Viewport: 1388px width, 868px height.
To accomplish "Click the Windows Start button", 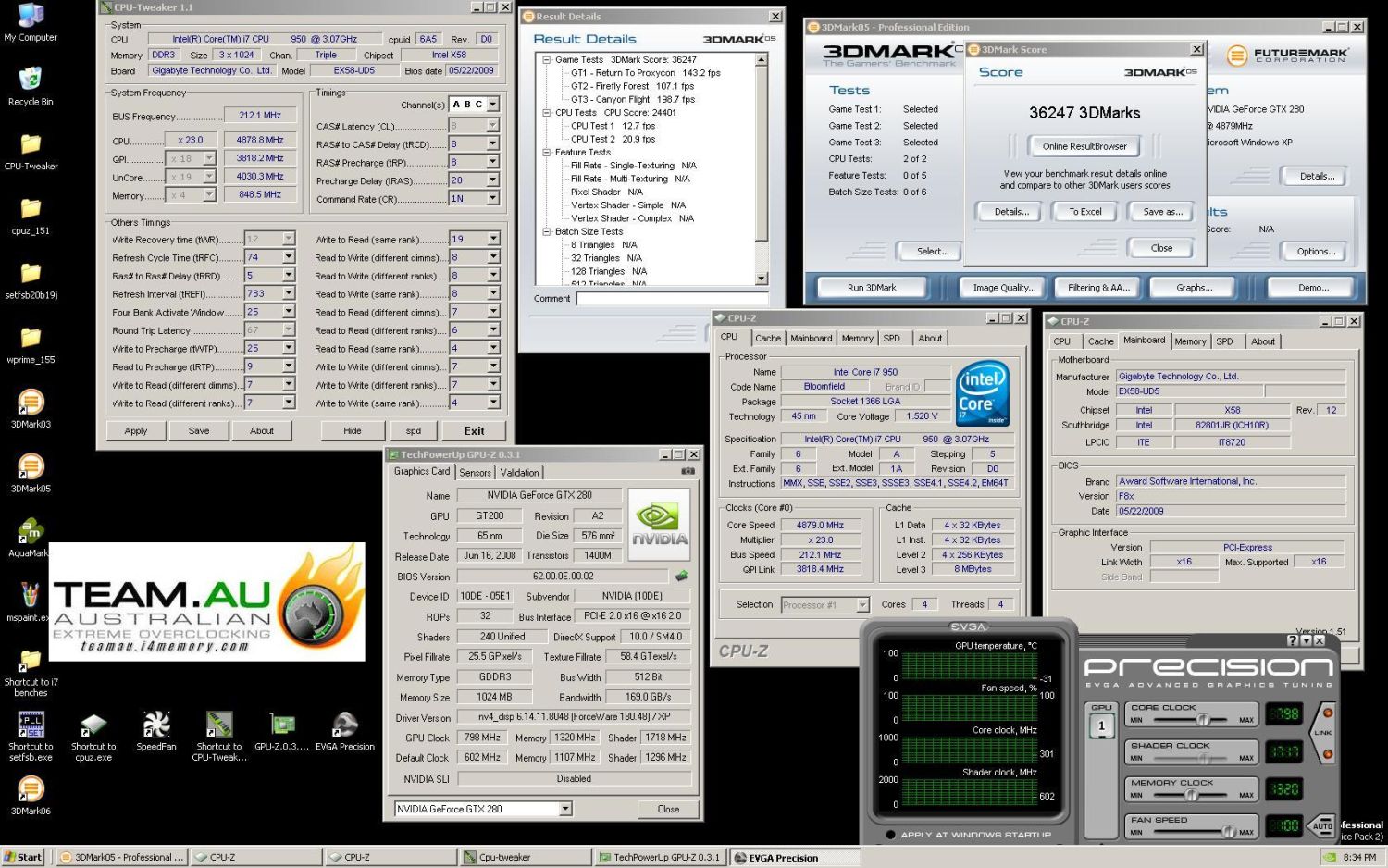I will coord(23,857).
